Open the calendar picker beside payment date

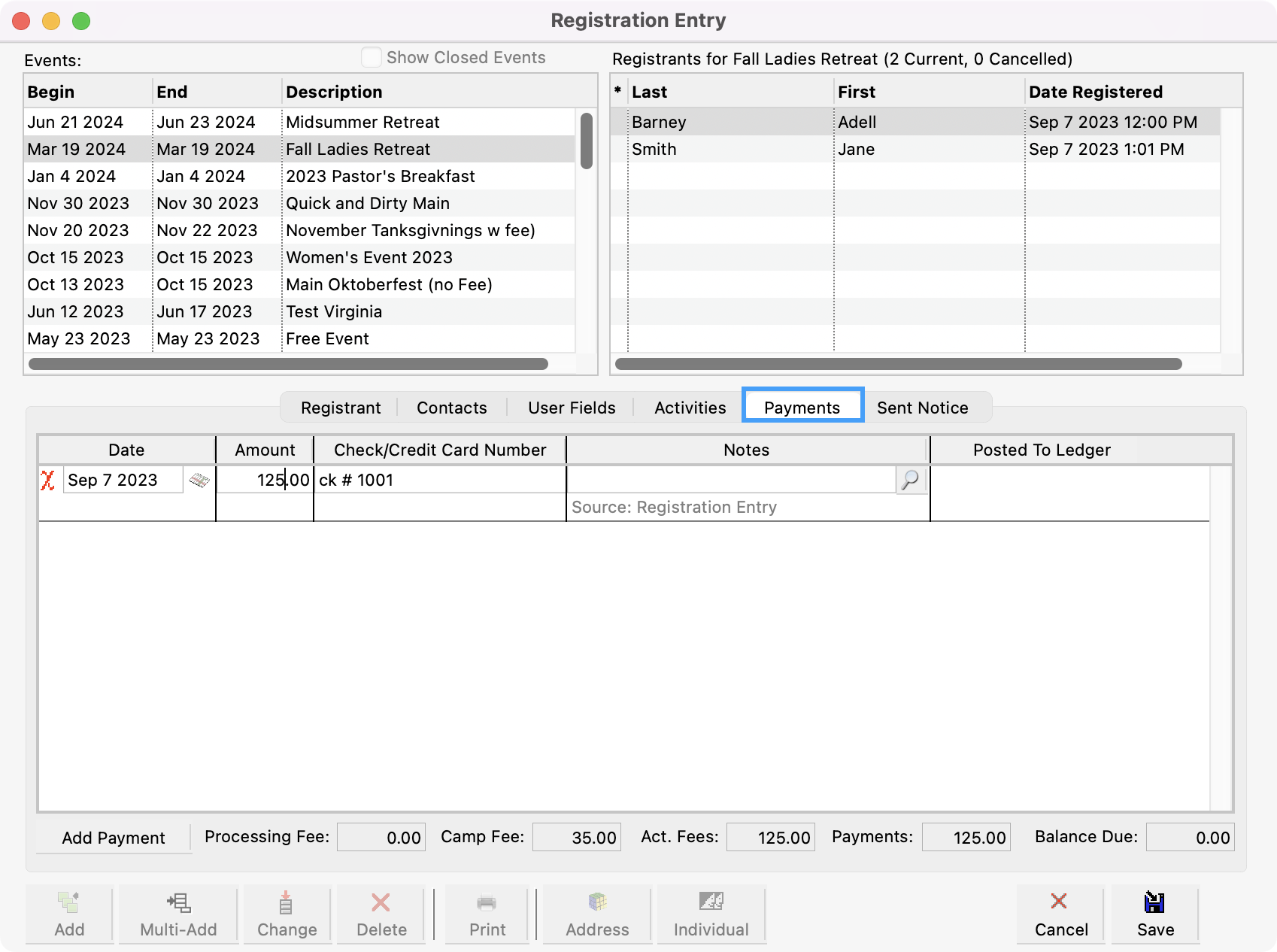tap(199, 481)
